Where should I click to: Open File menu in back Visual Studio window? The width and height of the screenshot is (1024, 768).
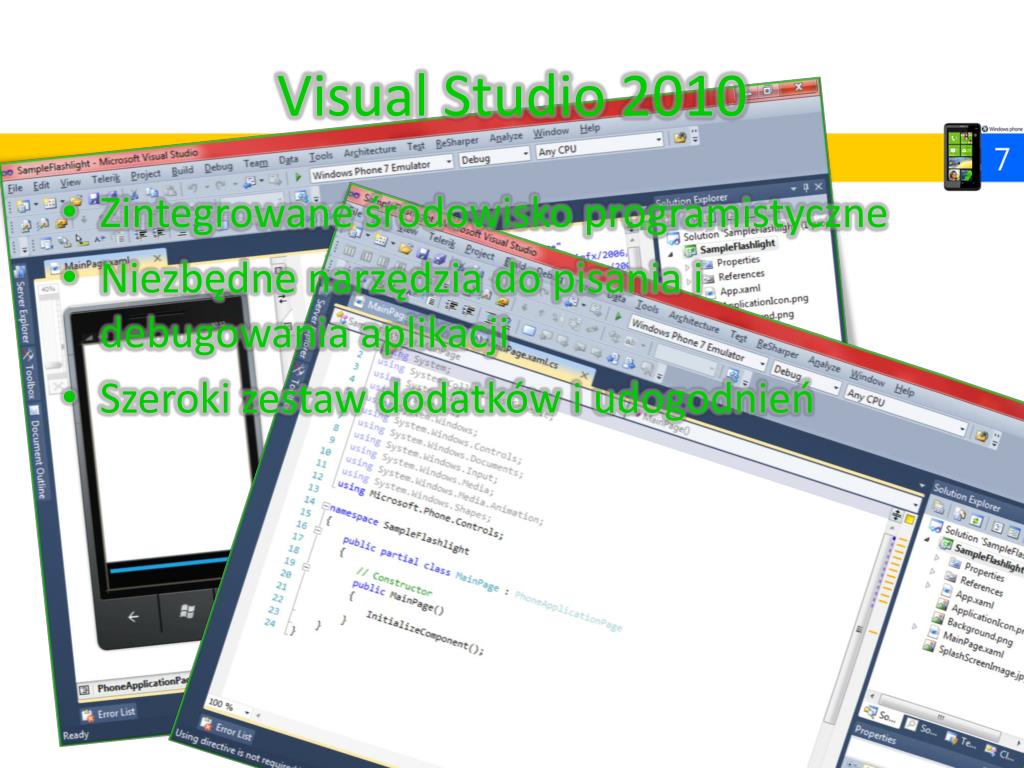pyautogui.click(x=14, y=187)
